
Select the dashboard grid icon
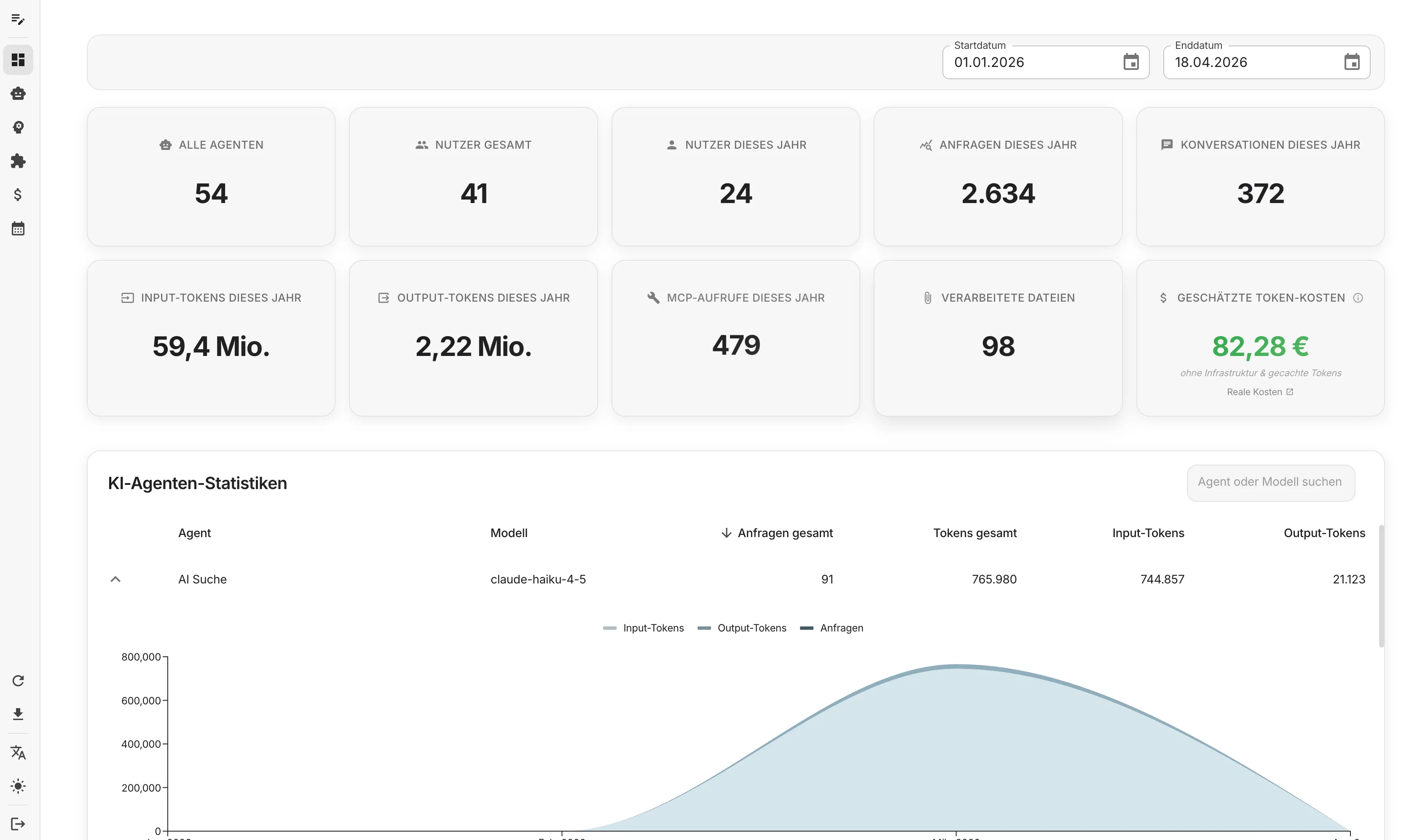19,59
